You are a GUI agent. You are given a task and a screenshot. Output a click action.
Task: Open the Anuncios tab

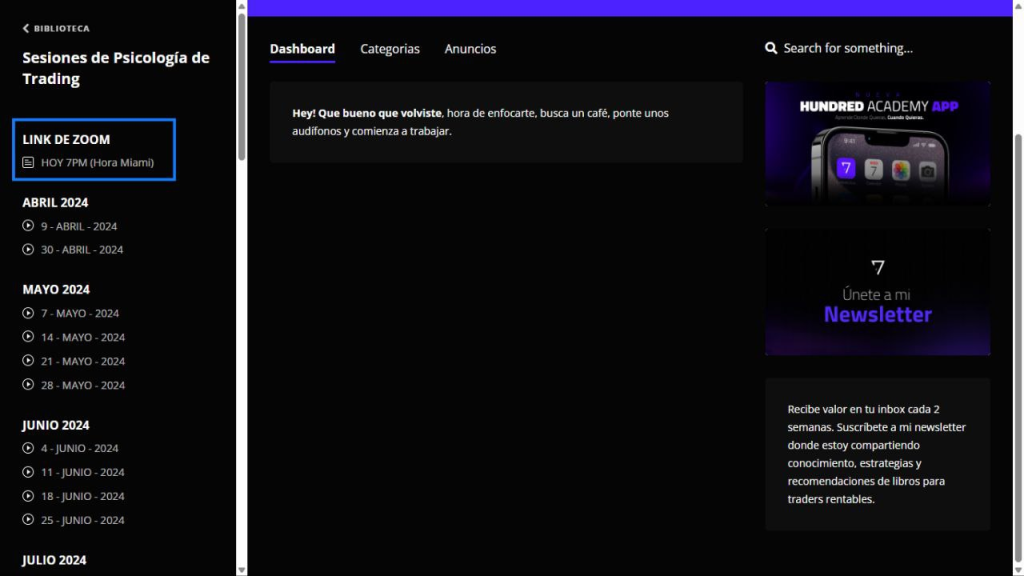[x=470, y=49]
